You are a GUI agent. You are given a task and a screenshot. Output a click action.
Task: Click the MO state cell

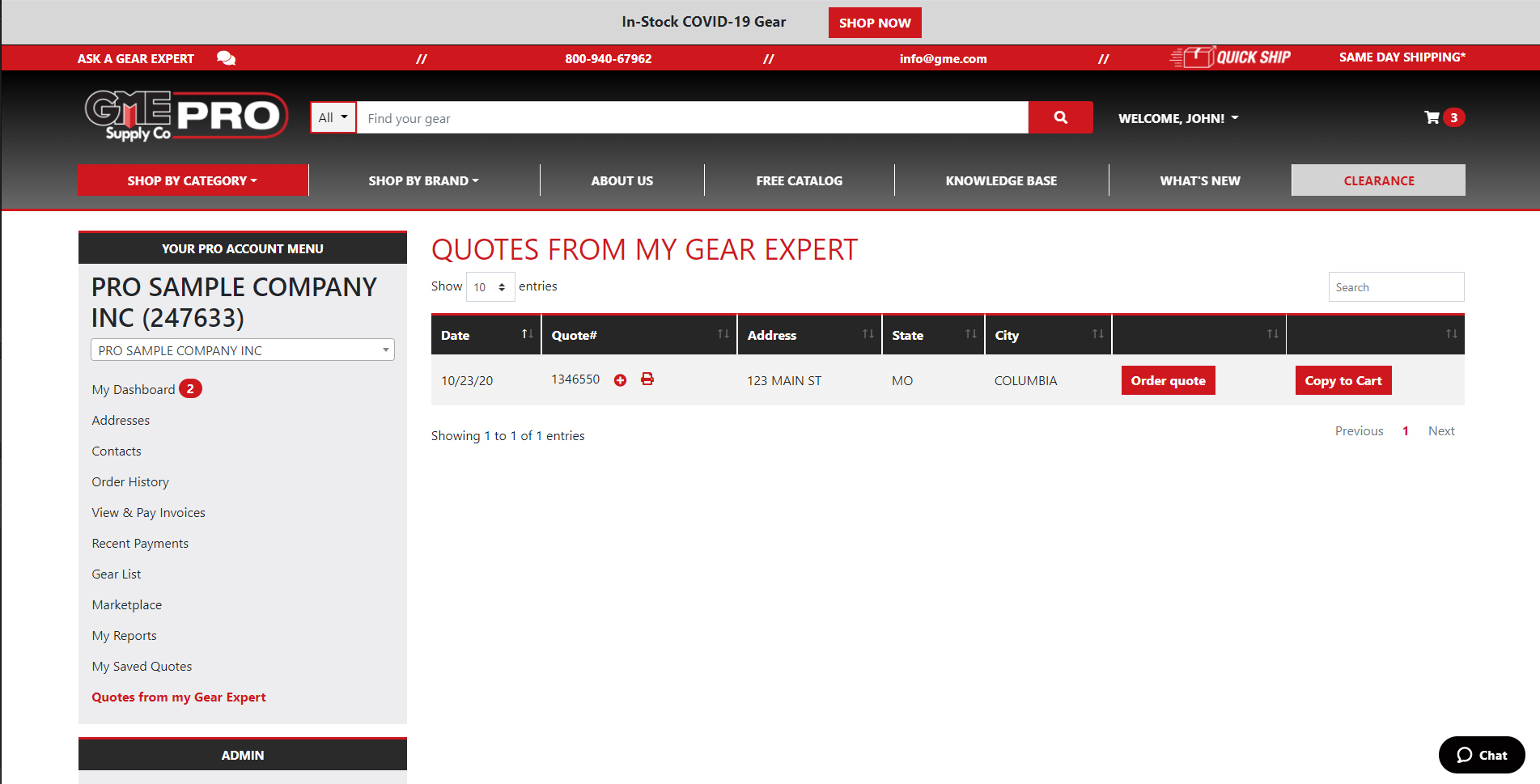click(x=902, y=381)
